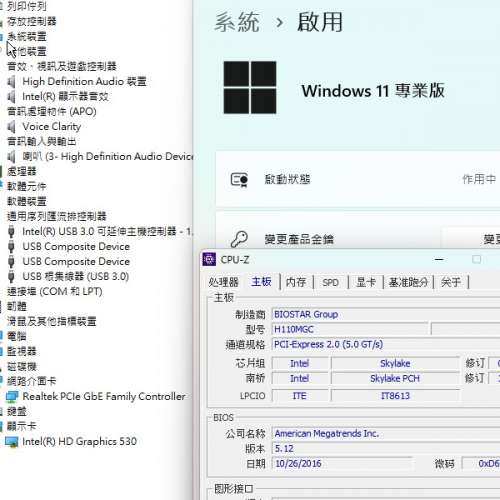Viewport: 500px width, 500px height.
Task: Click the BIOS date 10/26/2016 field
Action: (343, 463)
